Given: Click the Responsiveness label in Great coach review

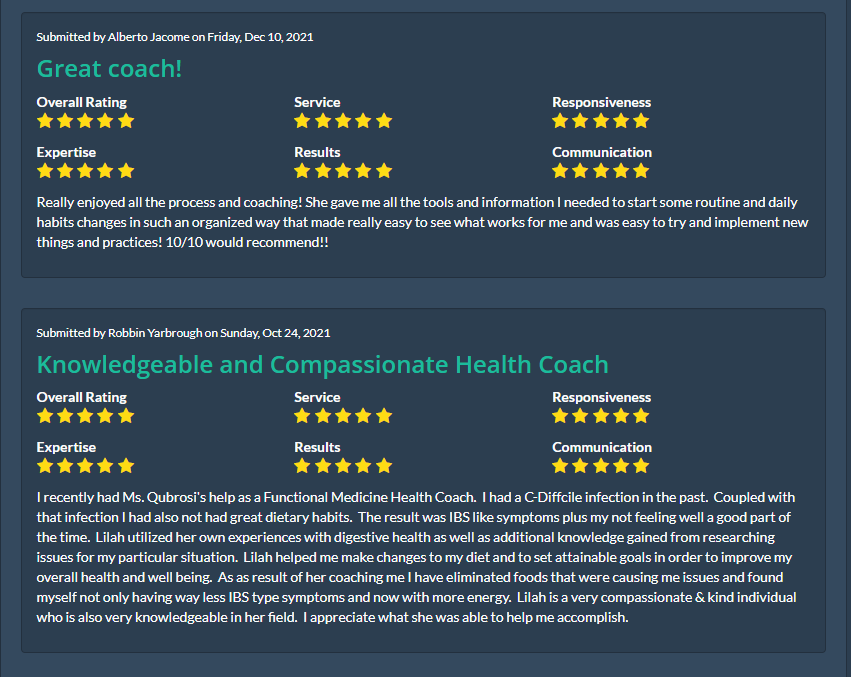Looking at the screenshot, I should pos(601,102).
